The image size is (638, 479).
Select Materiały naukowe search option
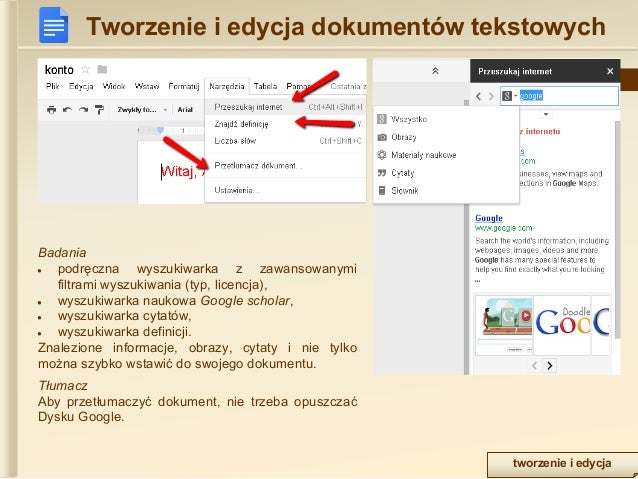[x=446, y=155]
